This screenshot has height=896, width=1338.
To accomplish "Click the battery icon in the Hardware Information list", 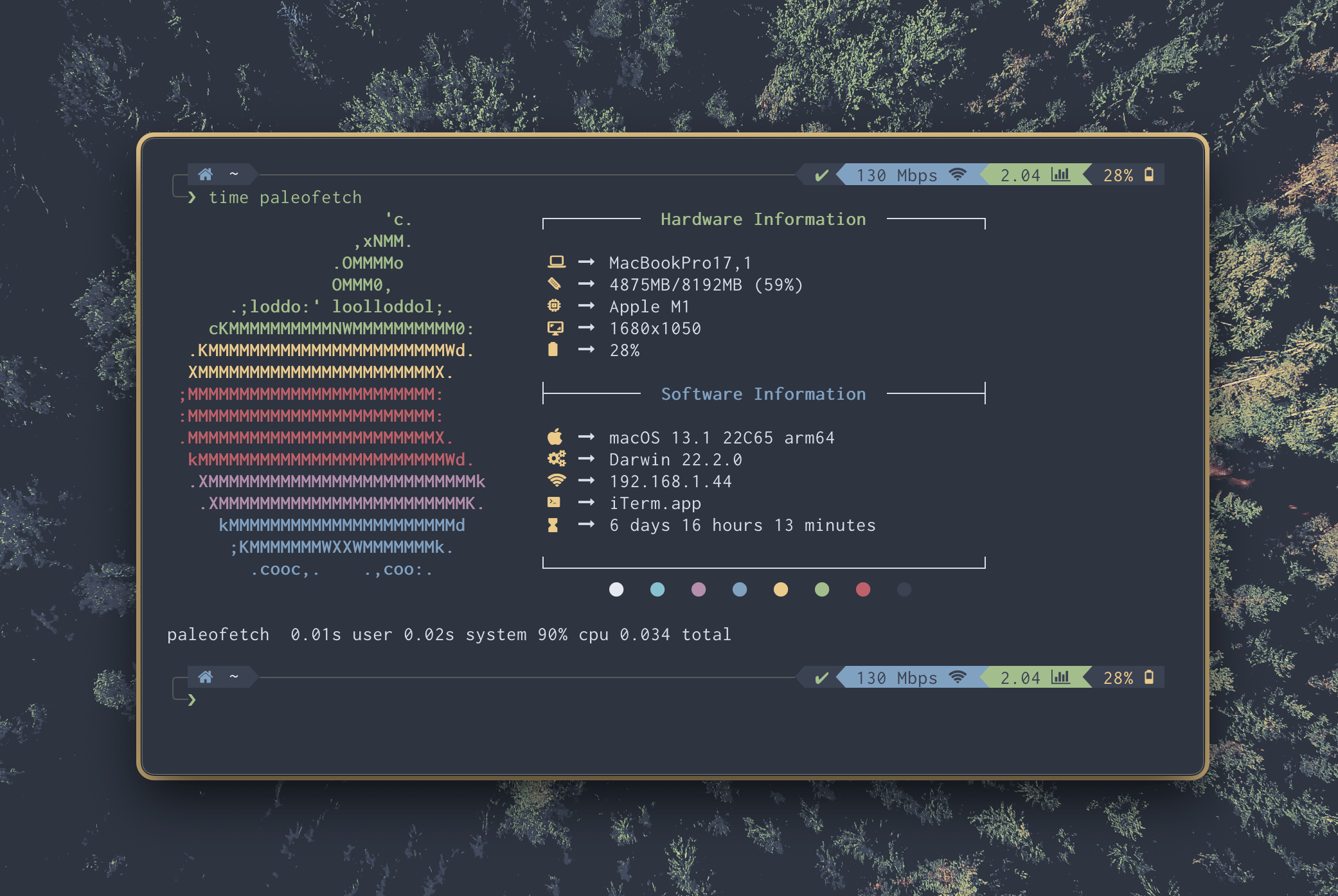I will tap(553, 349).
